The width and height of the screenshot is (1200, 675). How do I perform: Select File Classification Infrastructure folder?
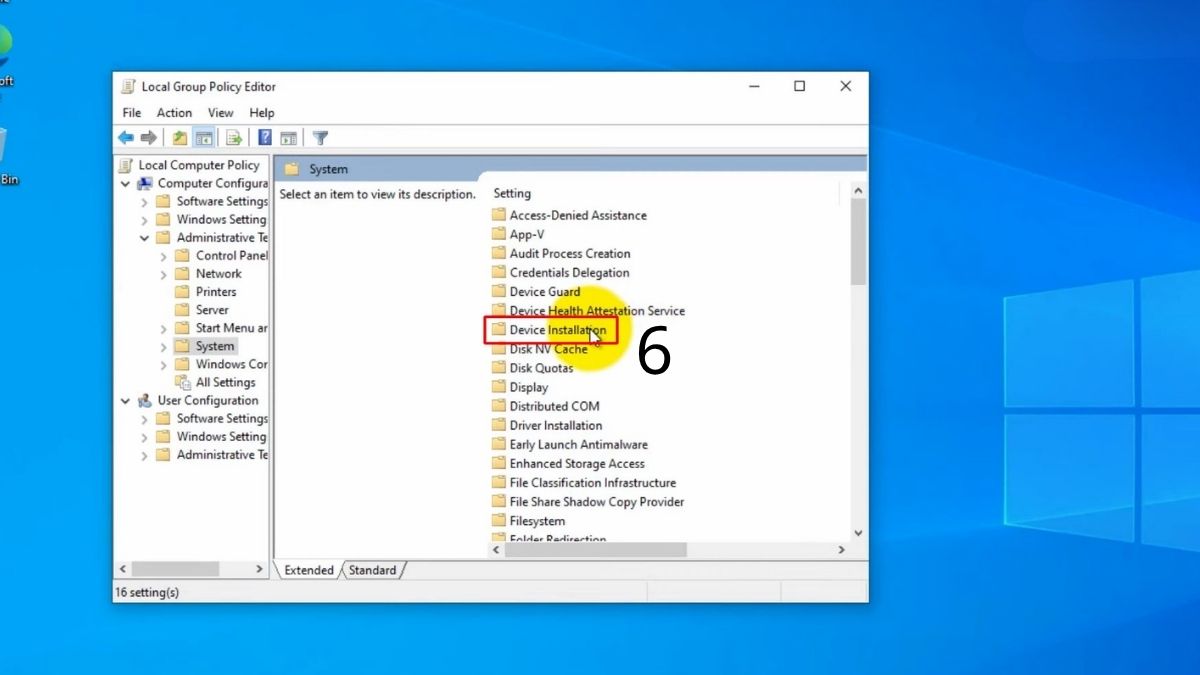593,482
